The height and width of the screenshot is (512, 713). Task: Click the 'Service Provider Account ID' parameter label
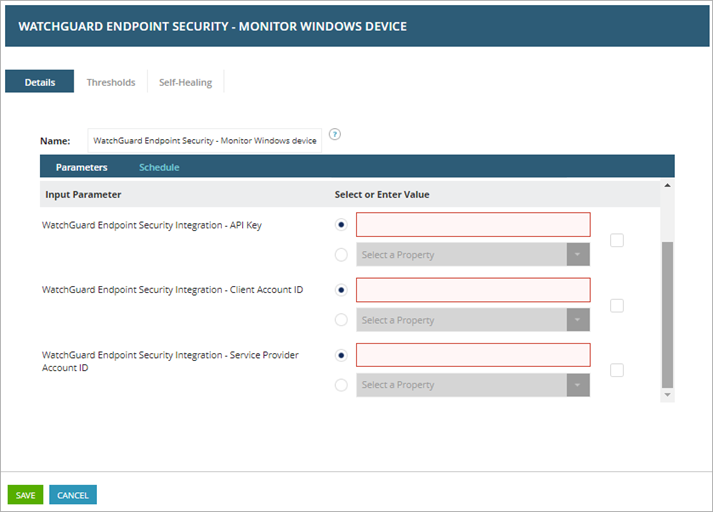tap(170, 361)
